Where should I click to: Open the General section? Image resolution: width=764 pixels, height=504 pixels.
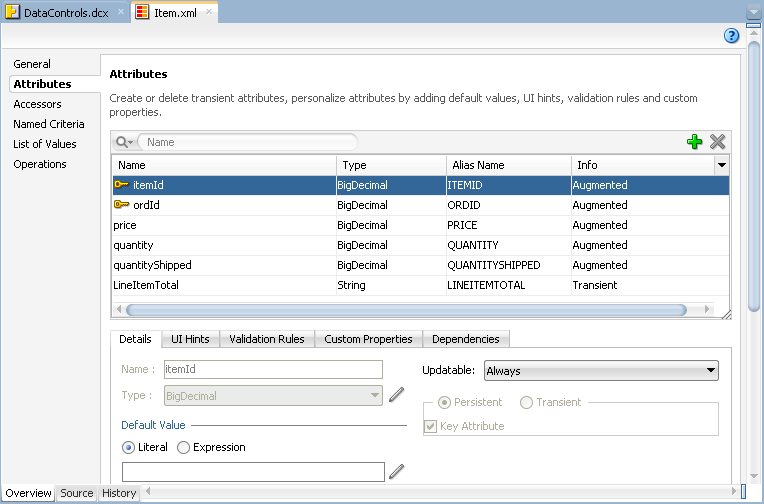(32, 64)
